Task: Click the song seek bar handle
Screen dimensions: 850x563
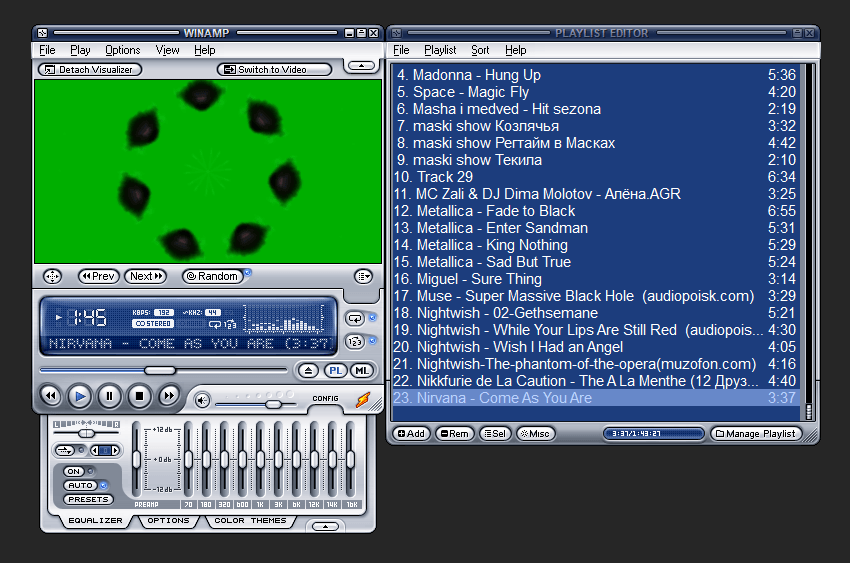Action: point(160,370)
